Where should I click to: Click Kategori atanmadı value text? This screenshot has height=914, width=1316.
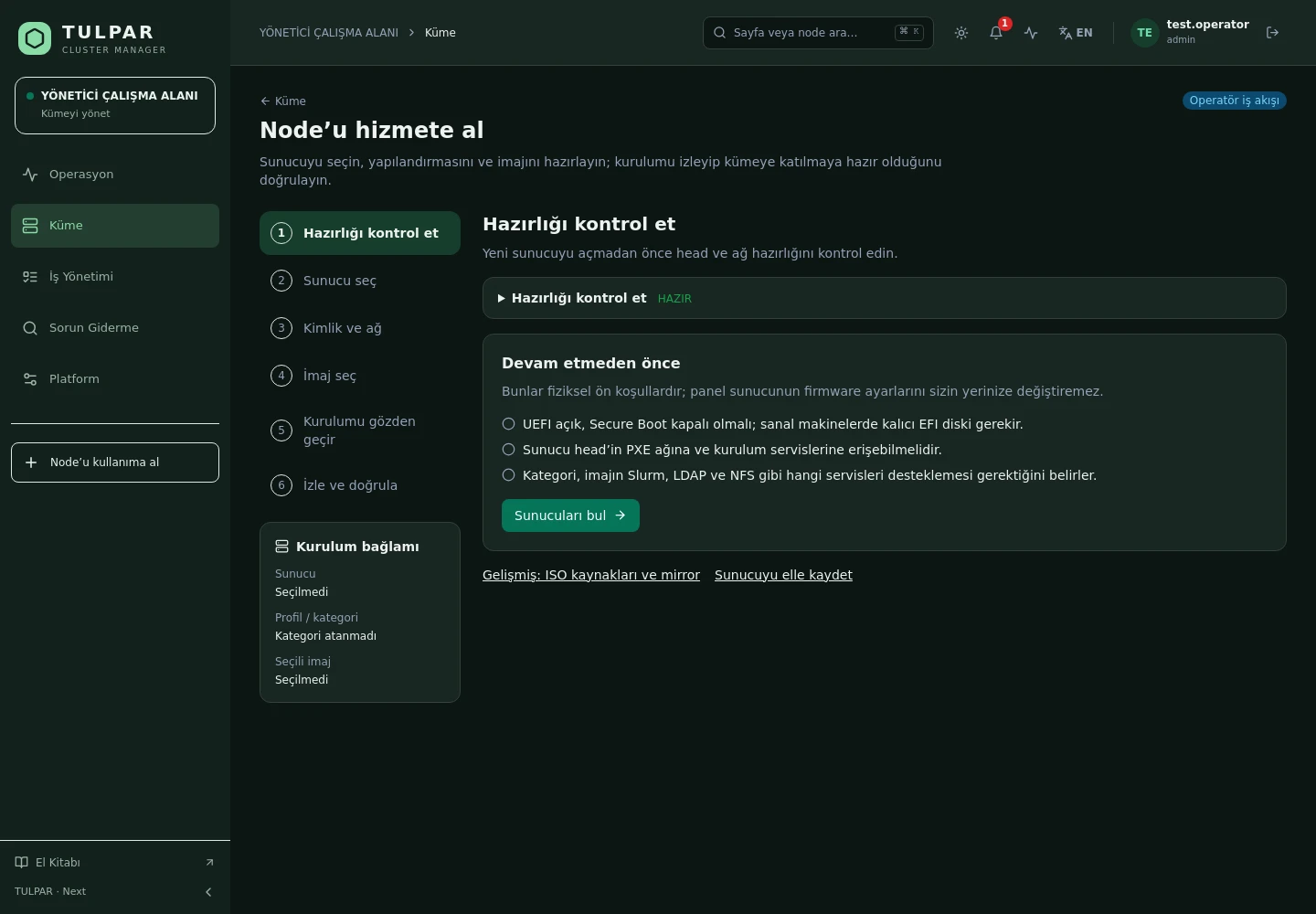[325, 636]
